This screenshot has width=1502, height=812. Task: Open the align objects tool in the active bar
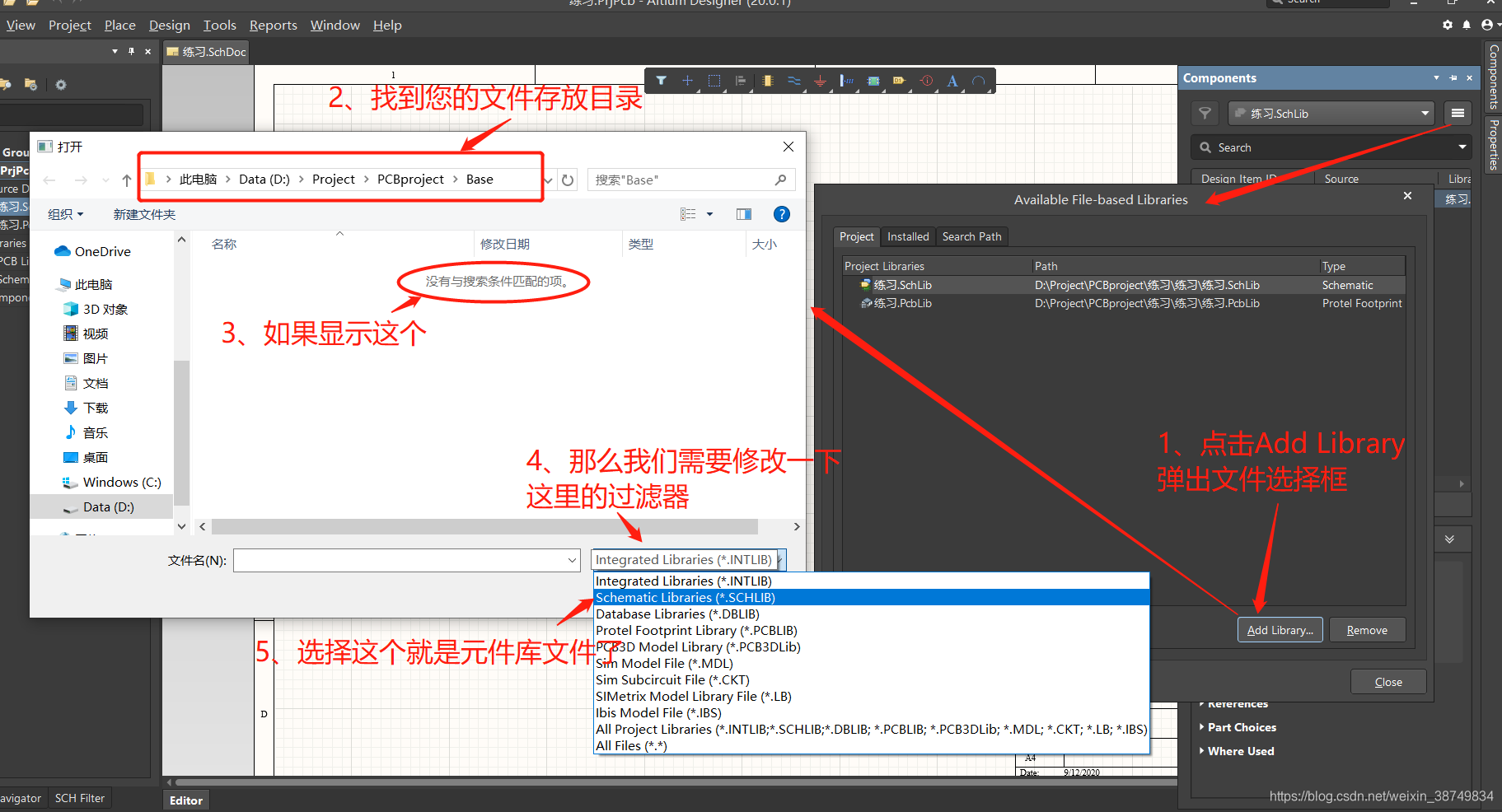pos(741,81)
